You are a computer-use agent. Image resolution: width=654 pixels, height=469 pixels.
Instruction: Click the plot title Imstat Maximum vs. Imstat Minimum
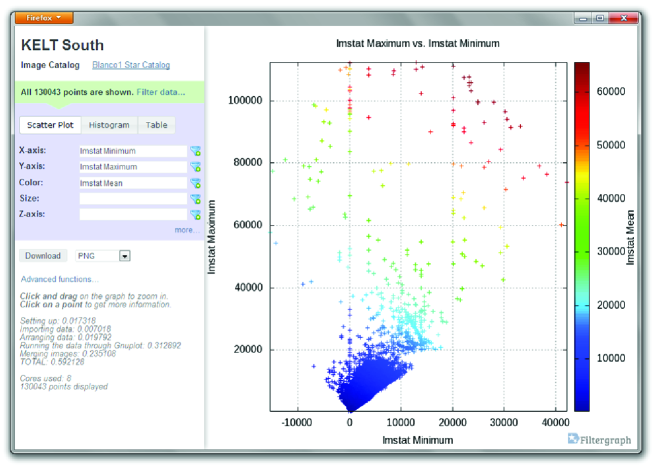(x=418, y=43)
